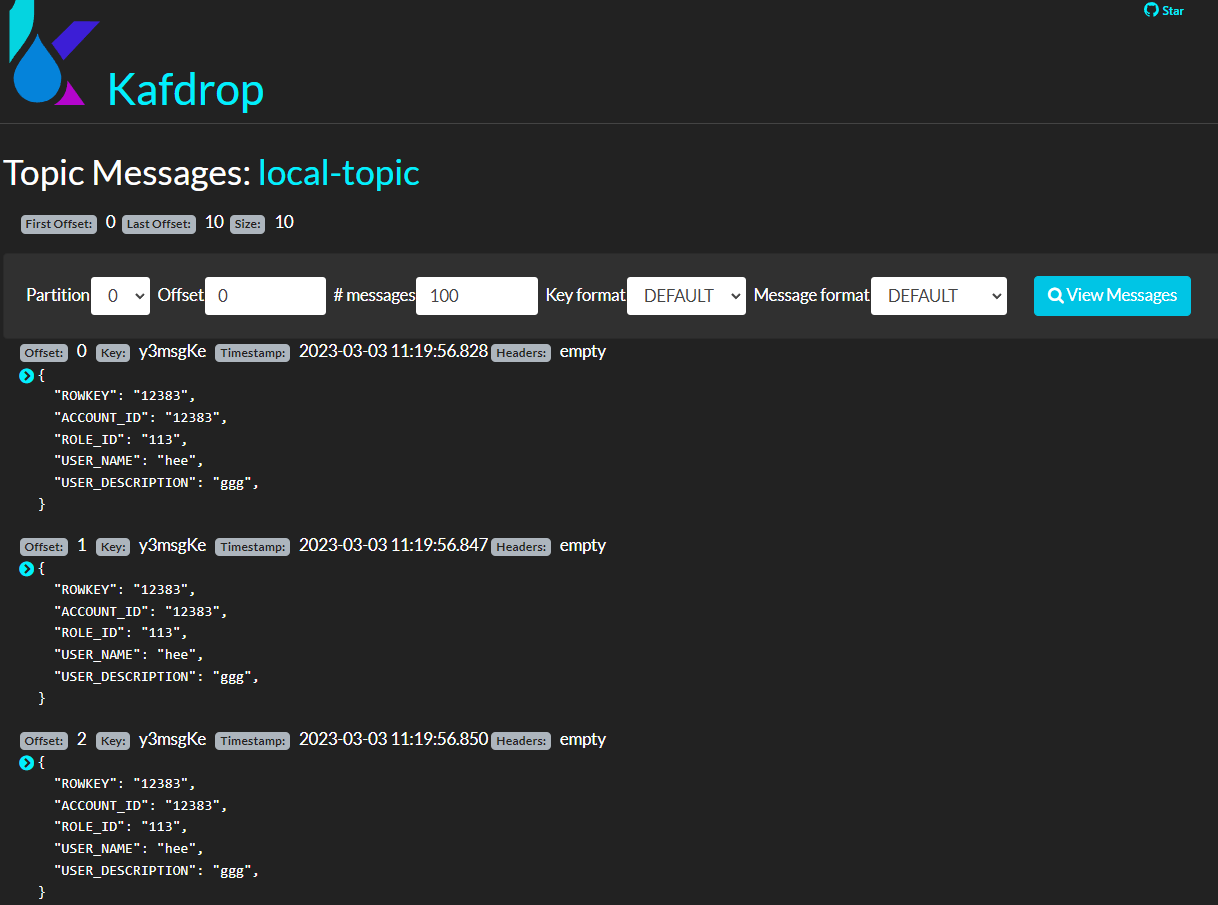Click the Headers badge of offset 1

(521, 547)
